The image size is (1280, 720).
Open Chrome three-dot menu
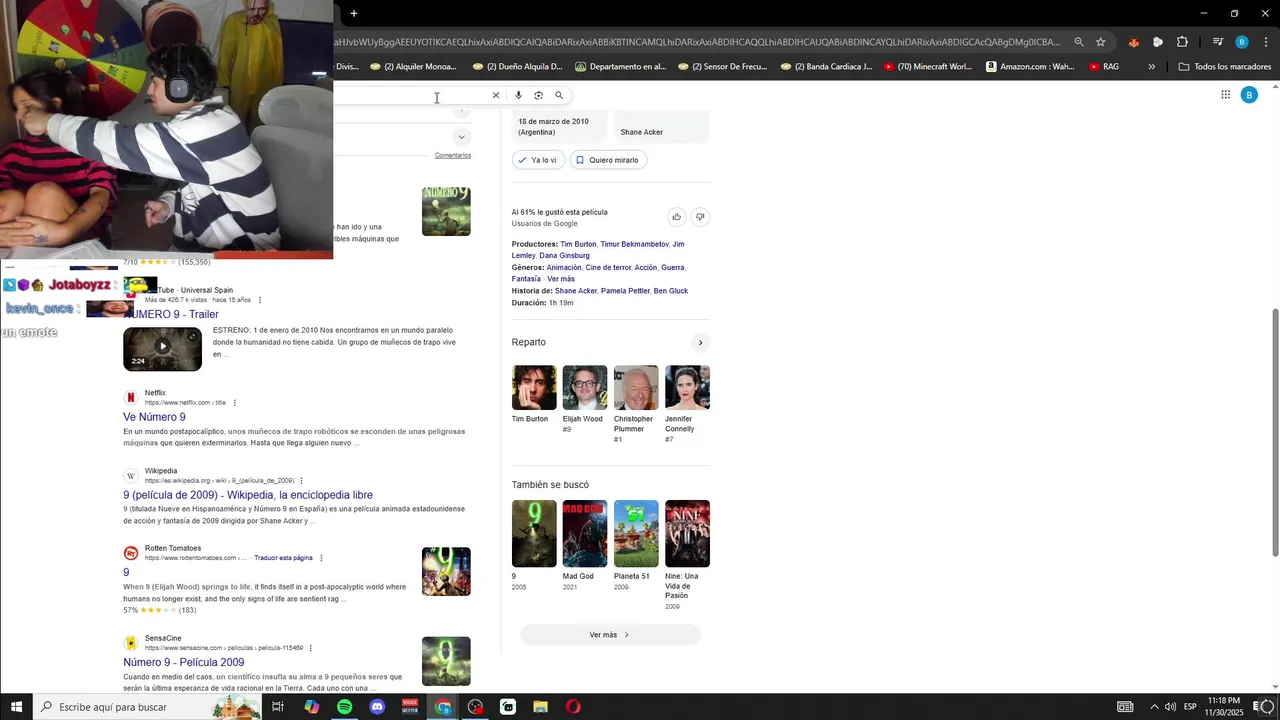(x=1266, y=42)
